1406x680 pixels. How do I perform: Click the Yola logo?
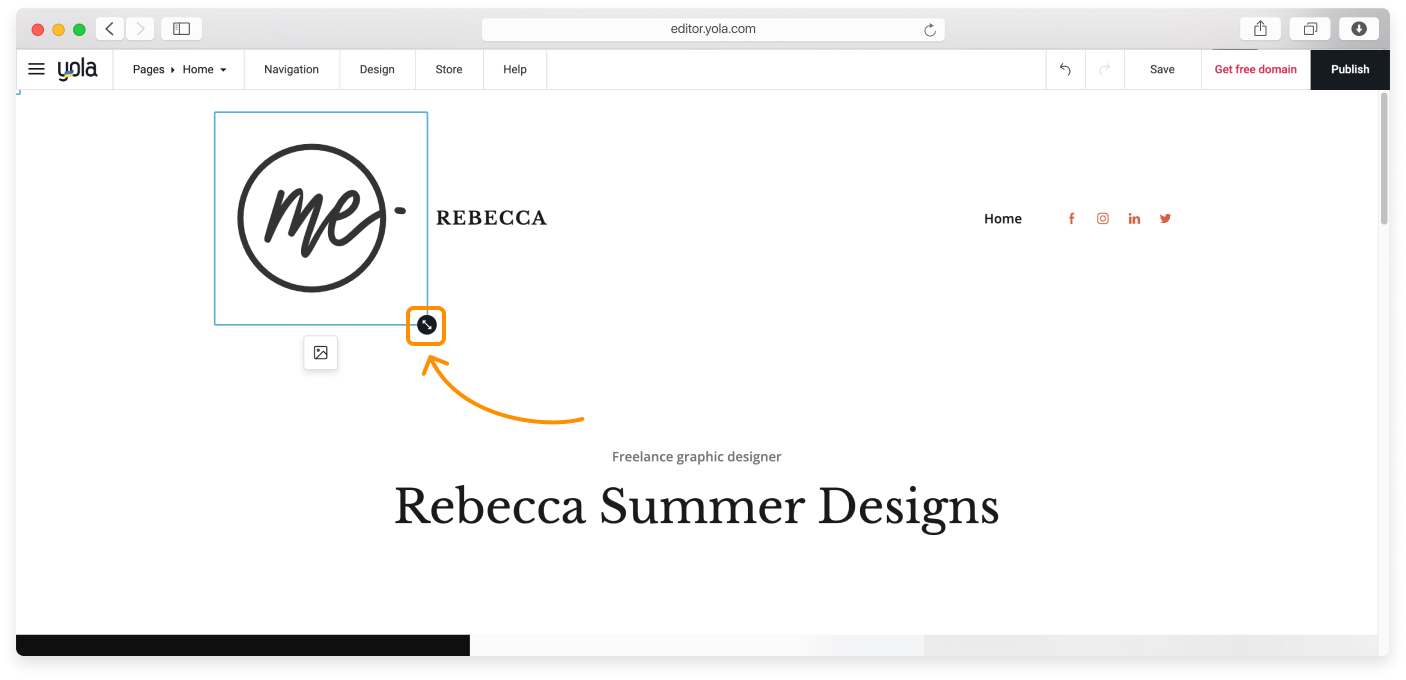[78, 69]
